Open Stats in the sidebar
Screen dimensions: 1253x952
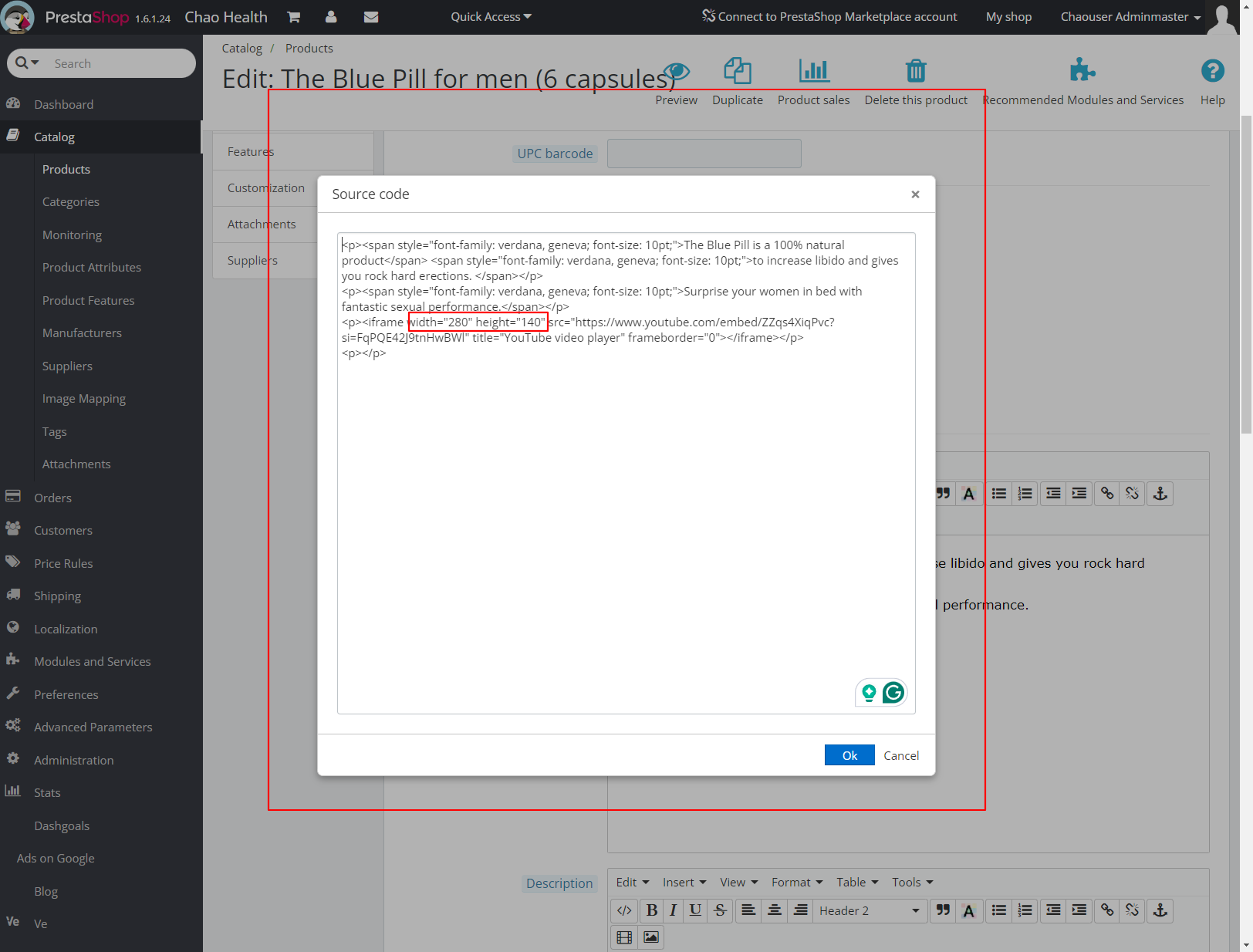tap(47, 792)
